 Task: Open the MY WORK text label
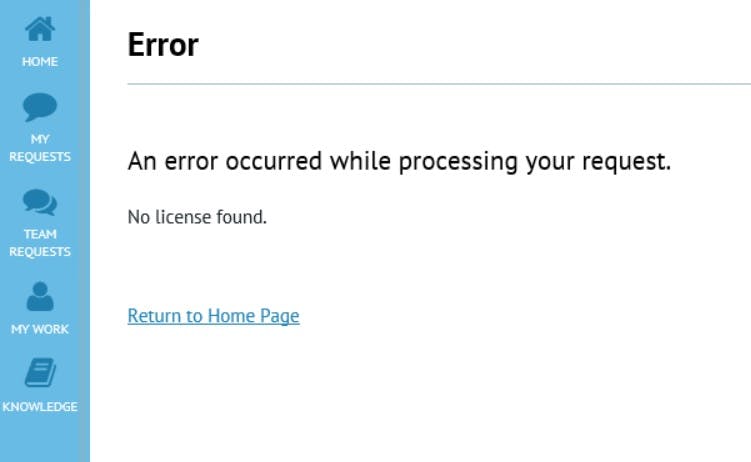click(x=40, y=329)
